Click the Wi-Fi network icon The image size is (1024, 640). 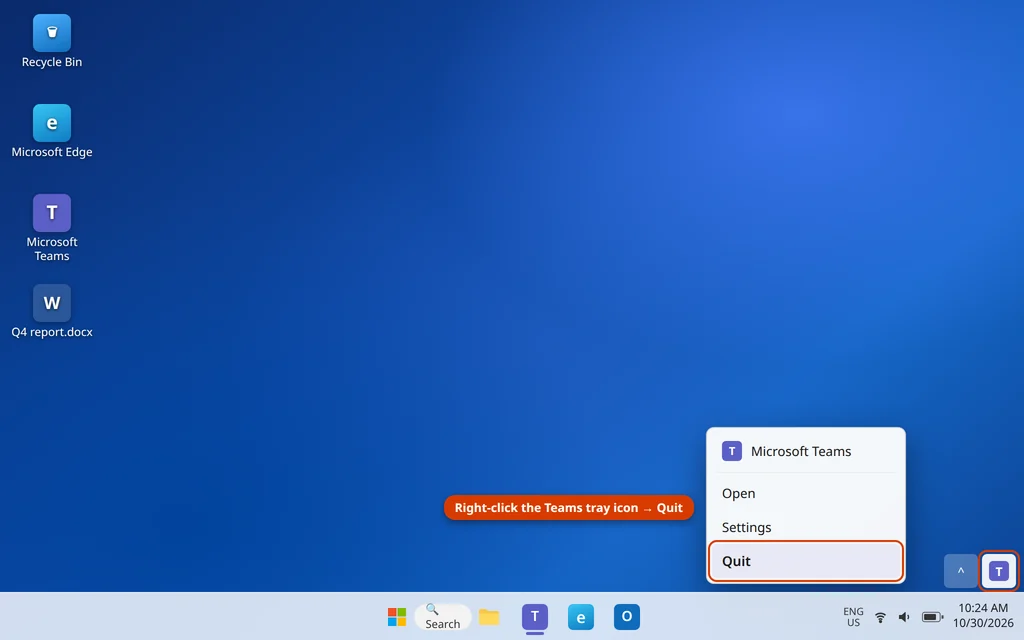[880, 616]
